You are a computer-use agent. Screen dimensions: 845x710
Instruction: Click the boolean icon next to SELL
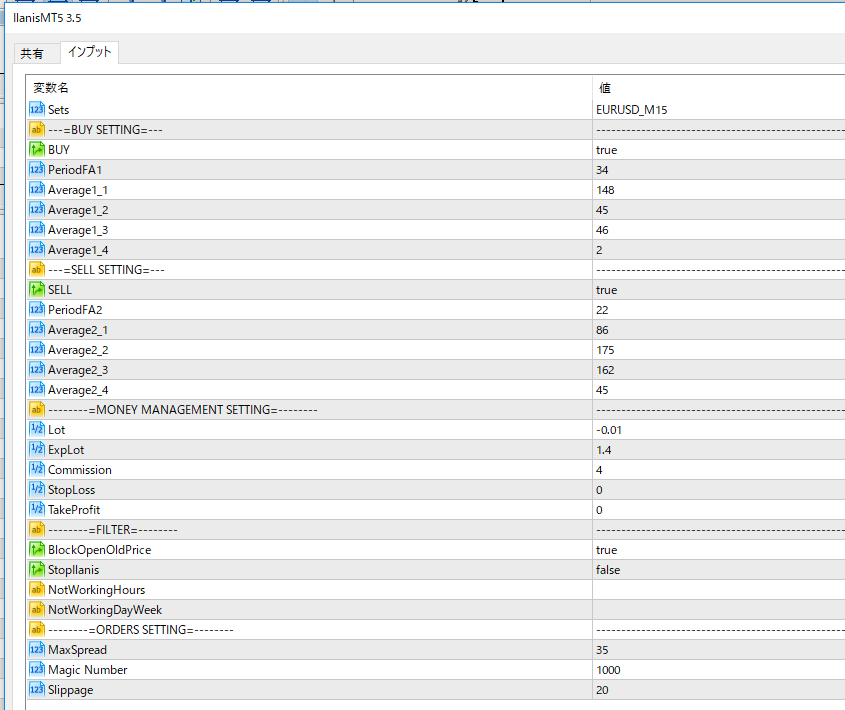tap(37, 289)
